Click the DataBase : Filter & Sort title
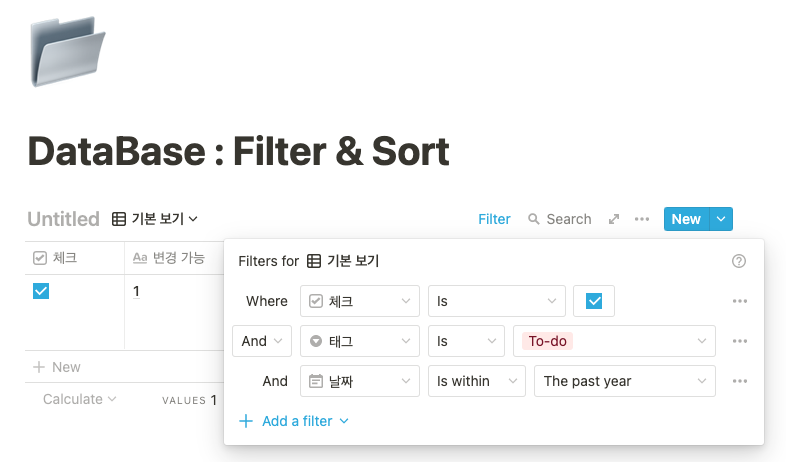Viewport: 786px width, 462px height. [x=239, y=151]
